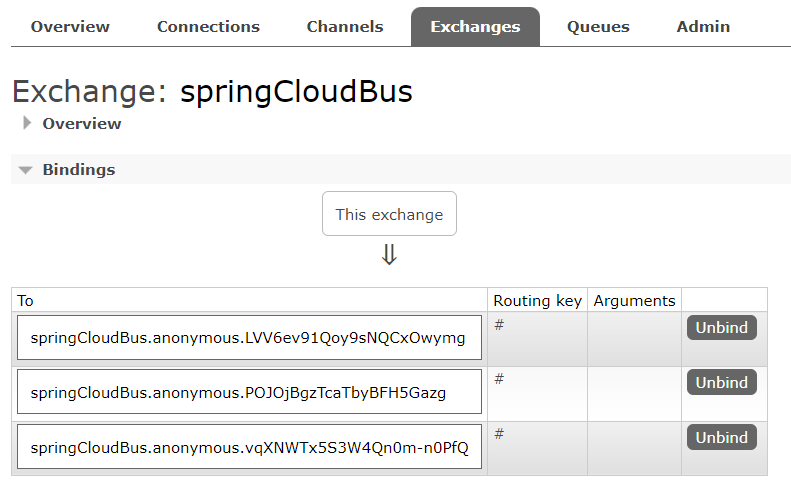Expand the Overview section disclosure triangle
Image resolution: width=791 pixels, height=488 pixels.
coord(28,124)
